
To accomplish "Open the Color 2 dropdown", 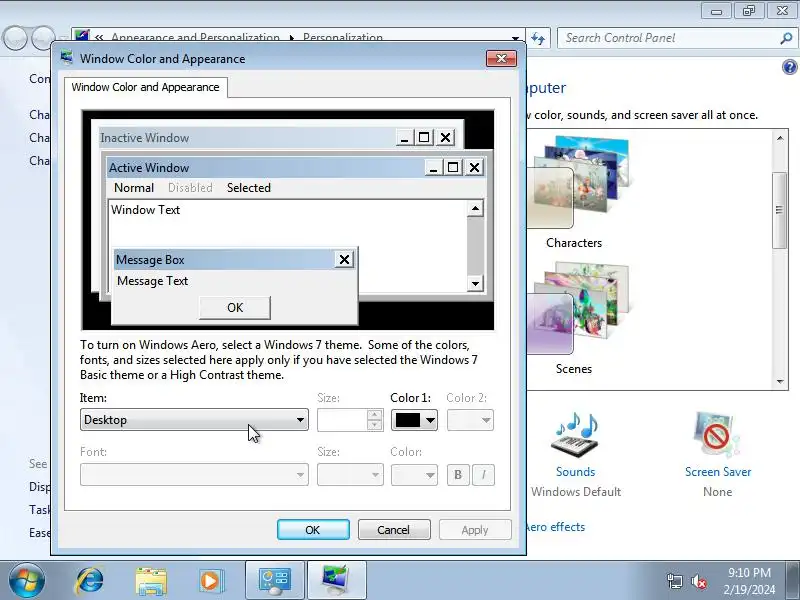I will [x=470, y=420].
